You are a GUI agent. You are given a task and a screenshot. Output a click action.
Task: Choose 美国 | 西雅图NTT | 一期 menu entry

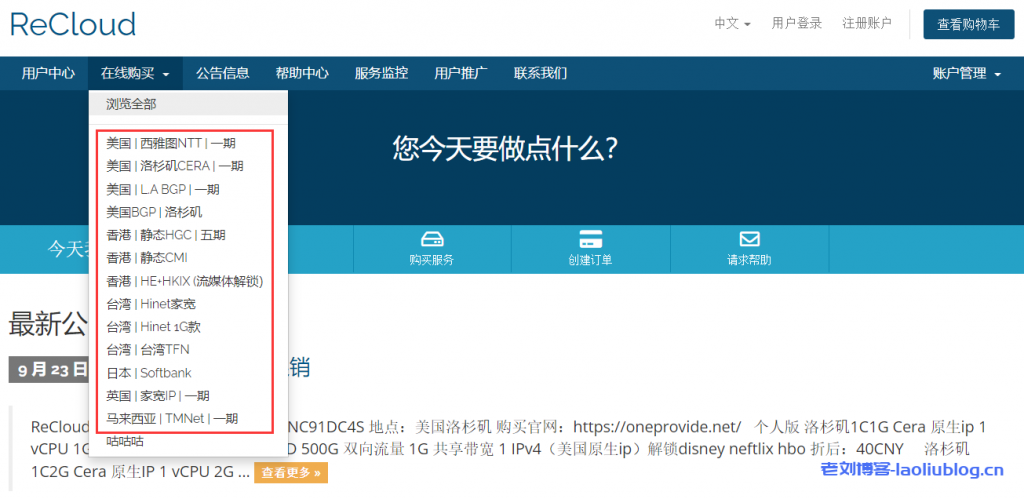171,143
